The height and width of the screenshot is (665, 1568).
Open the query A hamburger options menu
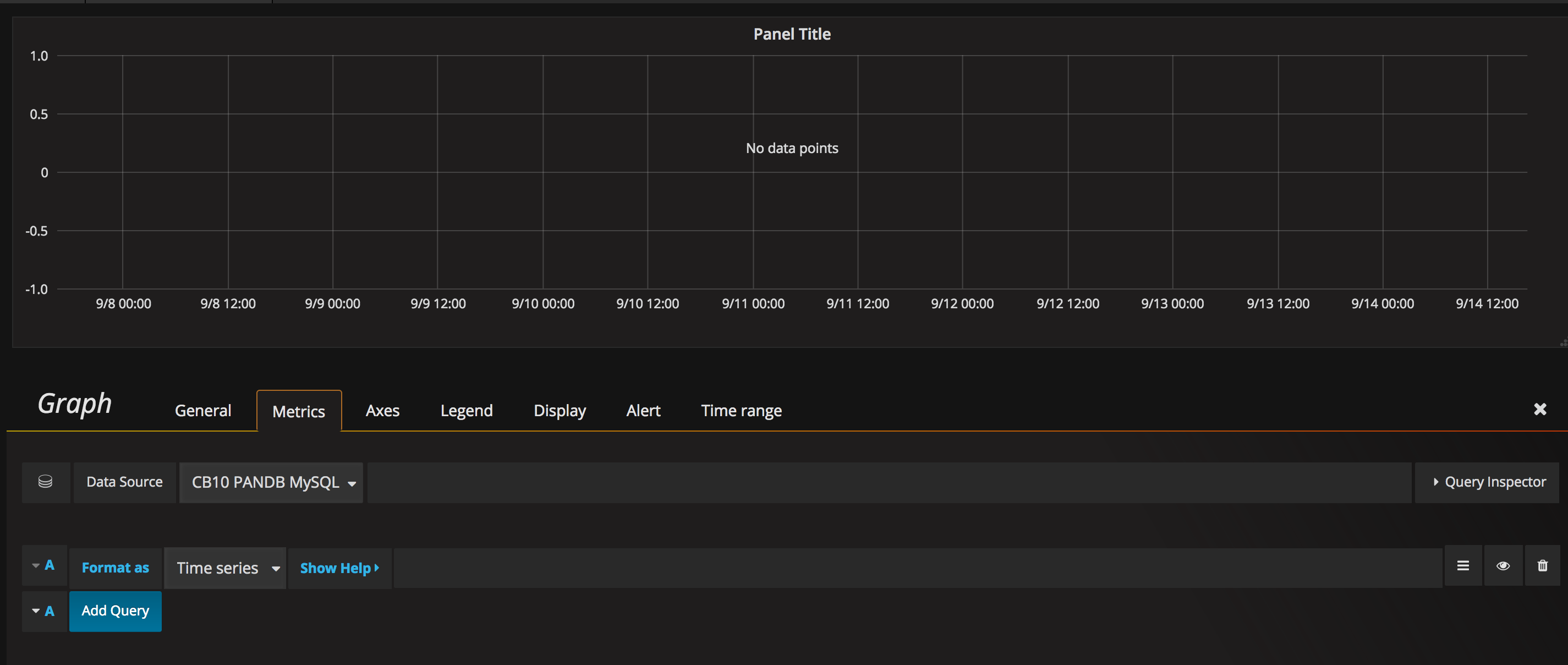1463,566
